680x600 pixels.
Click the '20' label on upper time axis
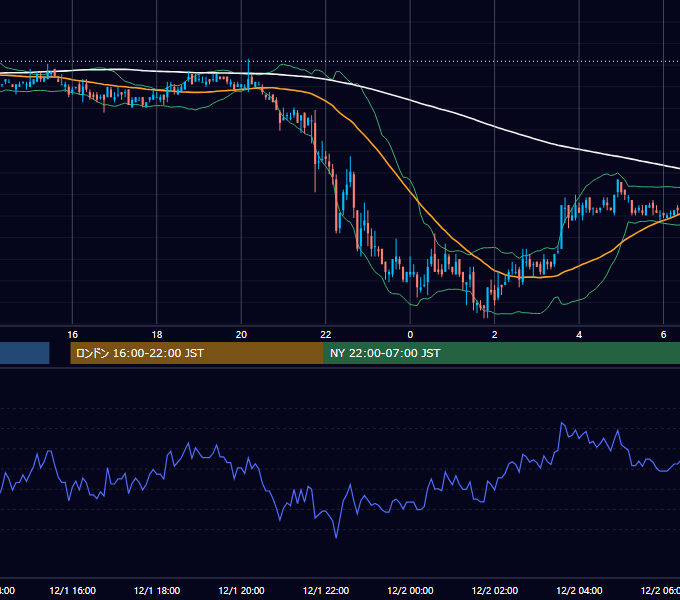pyautogui.click(x=241, y=335)
